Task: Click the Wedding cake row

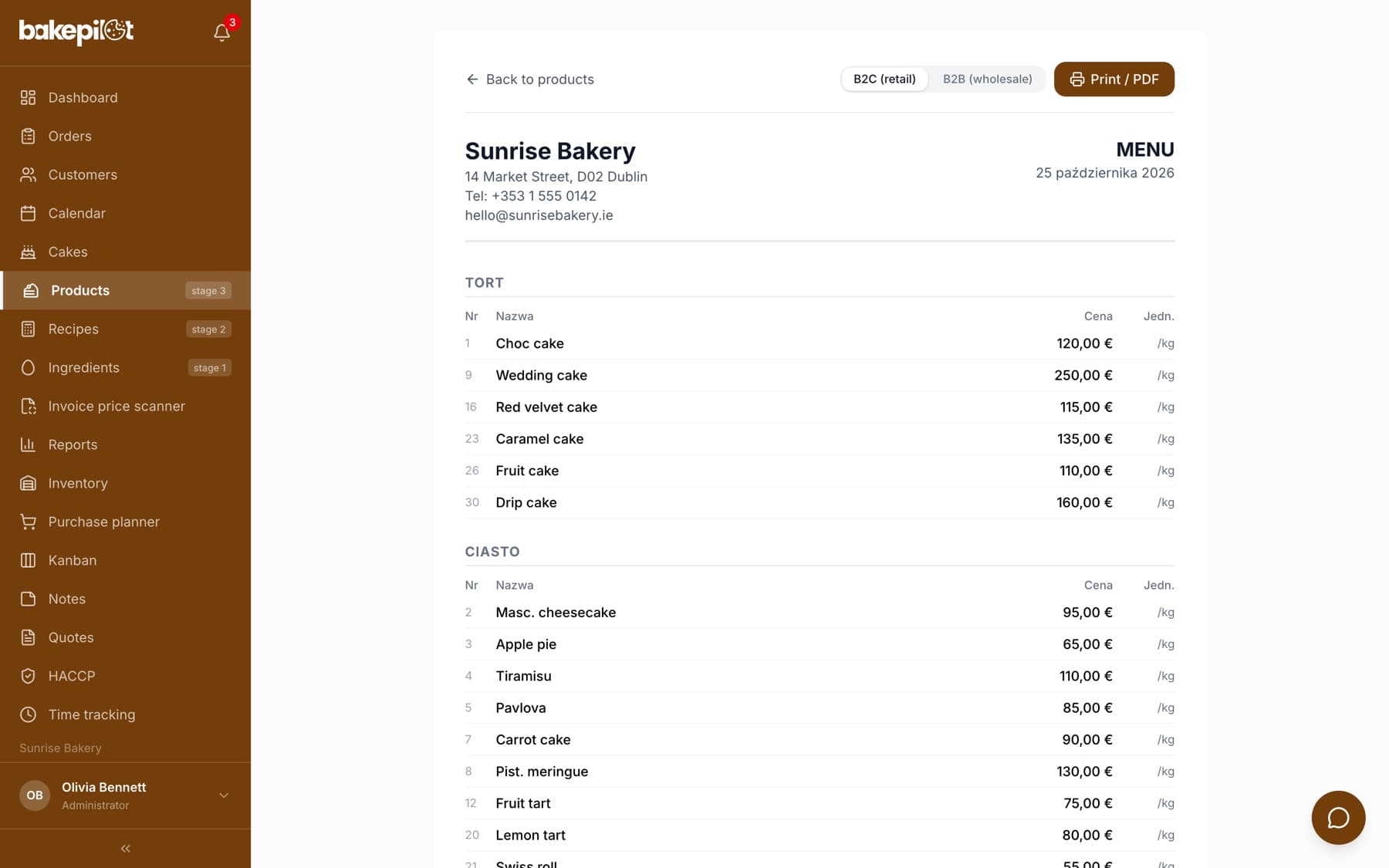Action: coord(820,375)
